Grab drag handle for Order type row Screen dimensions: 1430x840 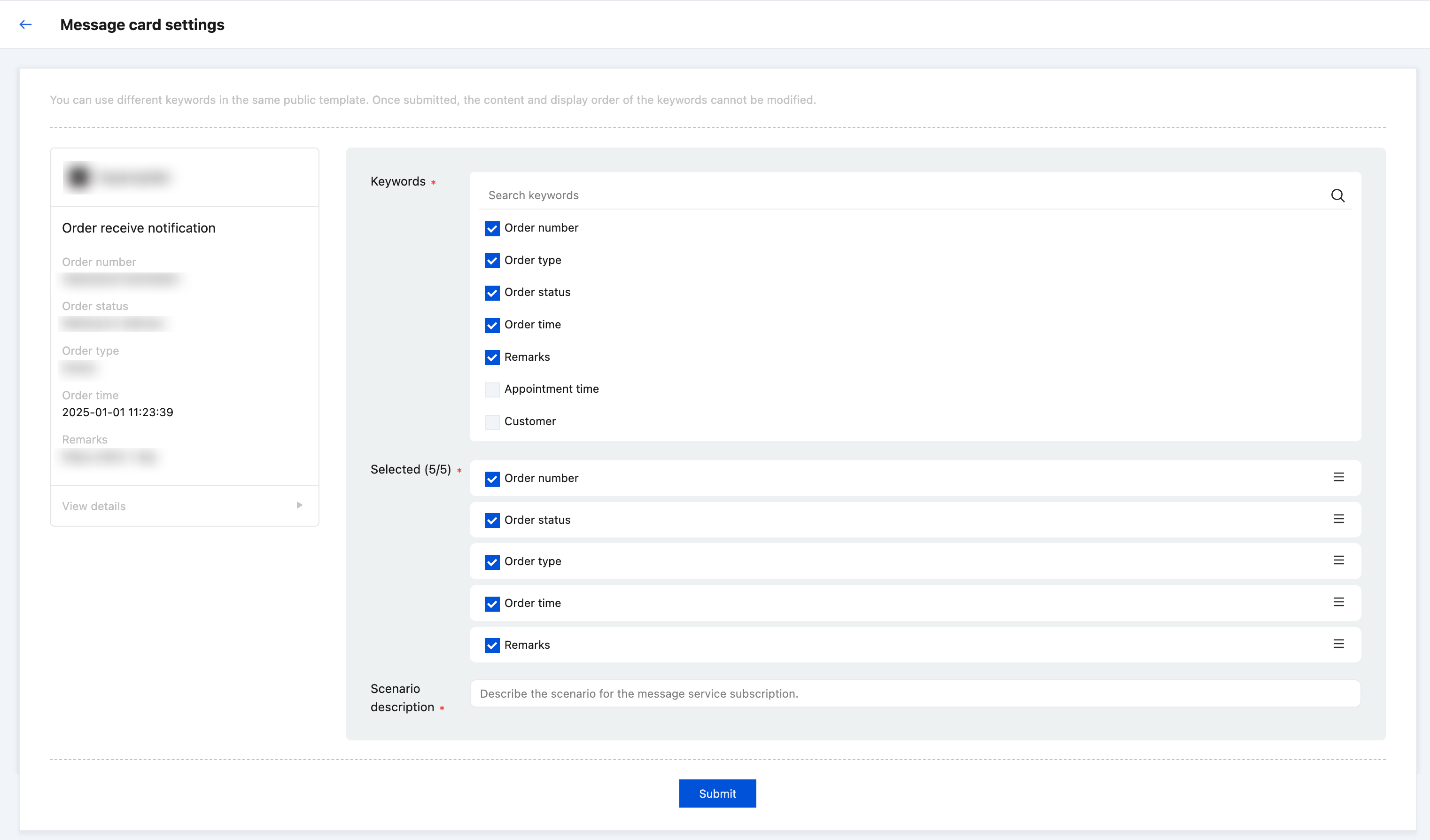click(x=1339, y=561)
